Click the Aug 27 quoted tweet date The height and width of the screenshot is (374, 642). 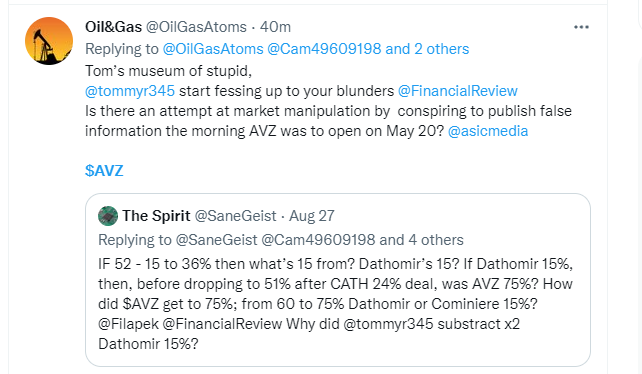pos(312,216)
